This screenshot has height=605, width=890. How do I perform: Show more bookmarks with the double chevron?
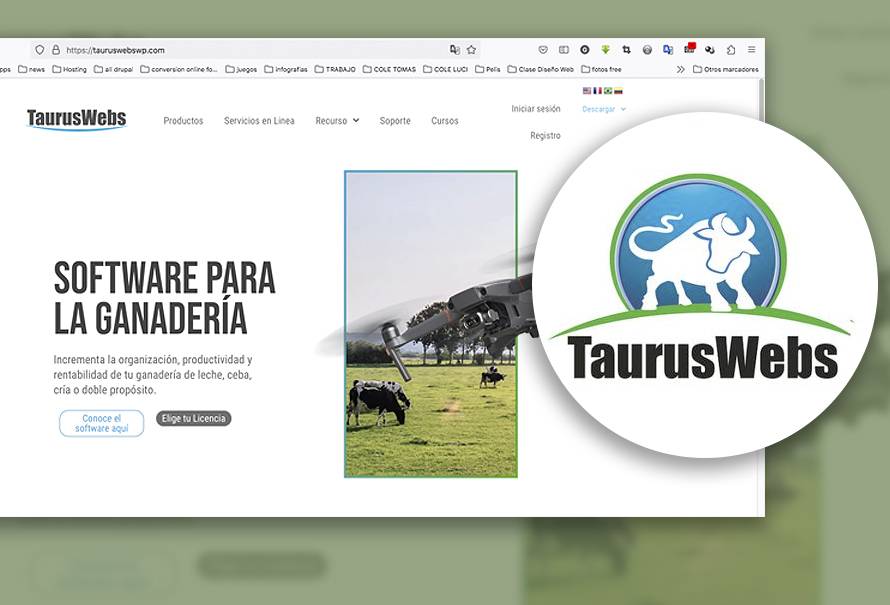(681, 69)
